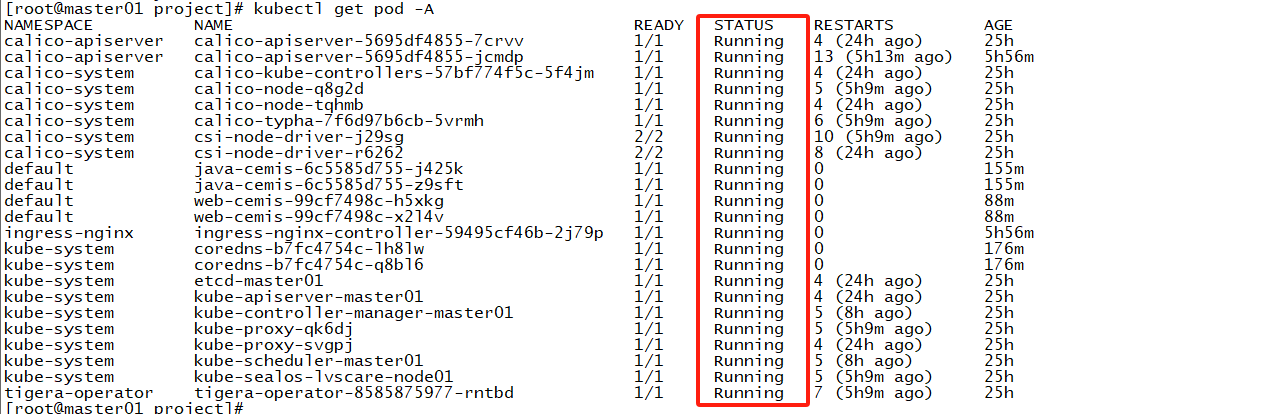This screenshot has height=414, width=1261.
Task: Click Running status of etcd-master01 pod
Action: point(749,281)
